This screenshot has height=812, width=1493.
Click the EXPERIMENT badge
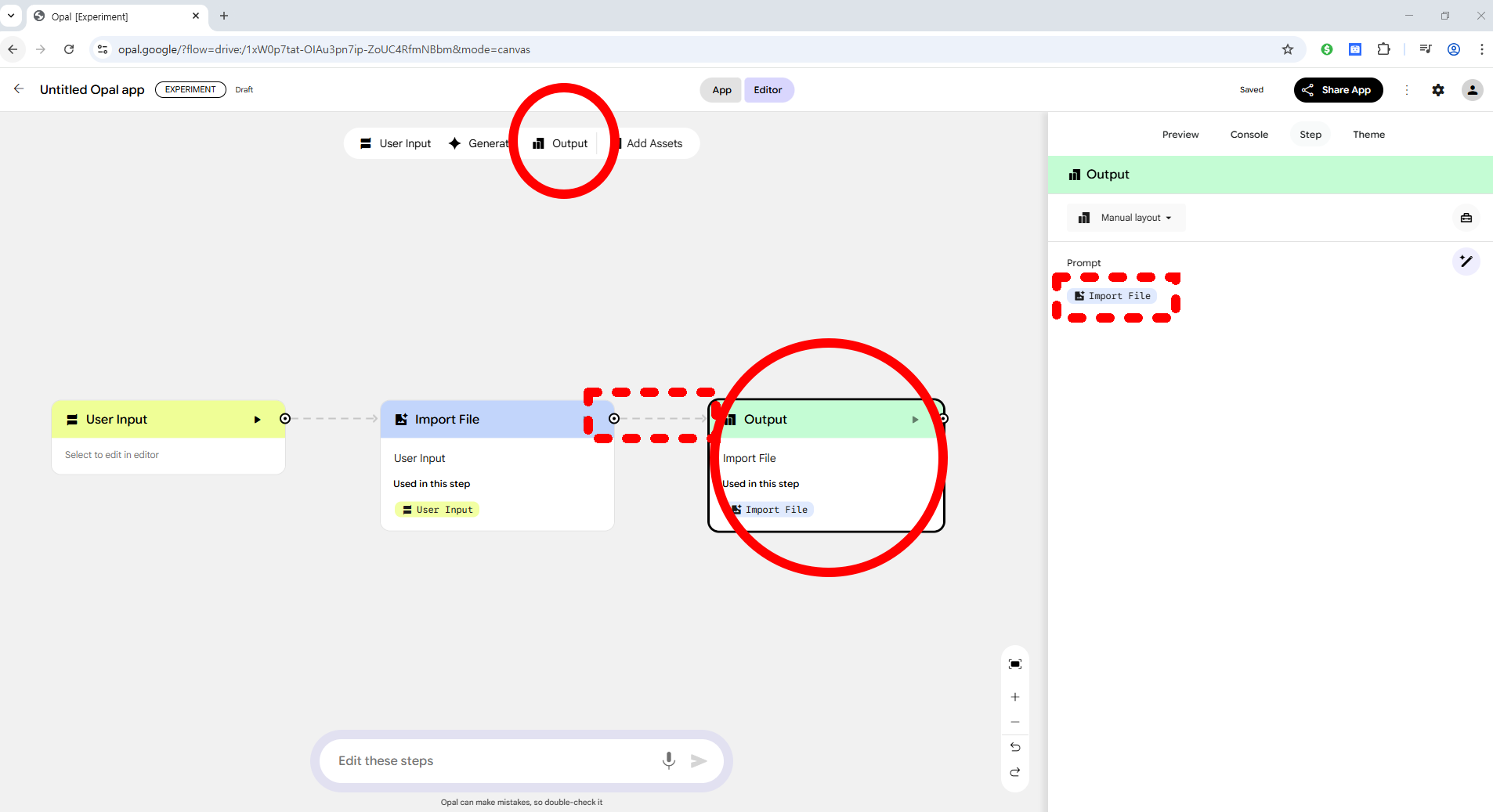(x=190, y=89)
